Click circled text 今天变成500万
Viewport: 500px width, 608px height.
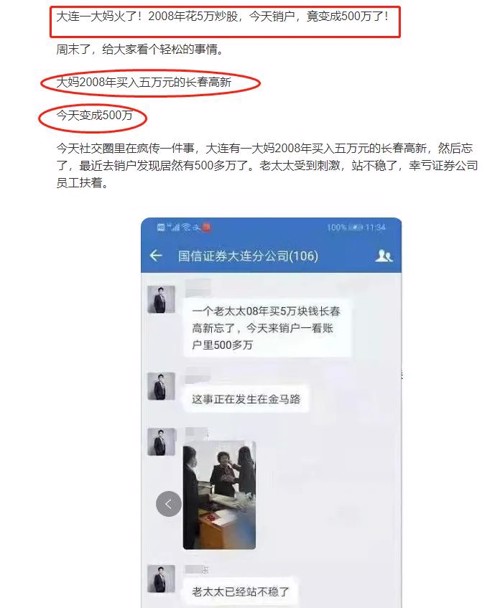94,115
